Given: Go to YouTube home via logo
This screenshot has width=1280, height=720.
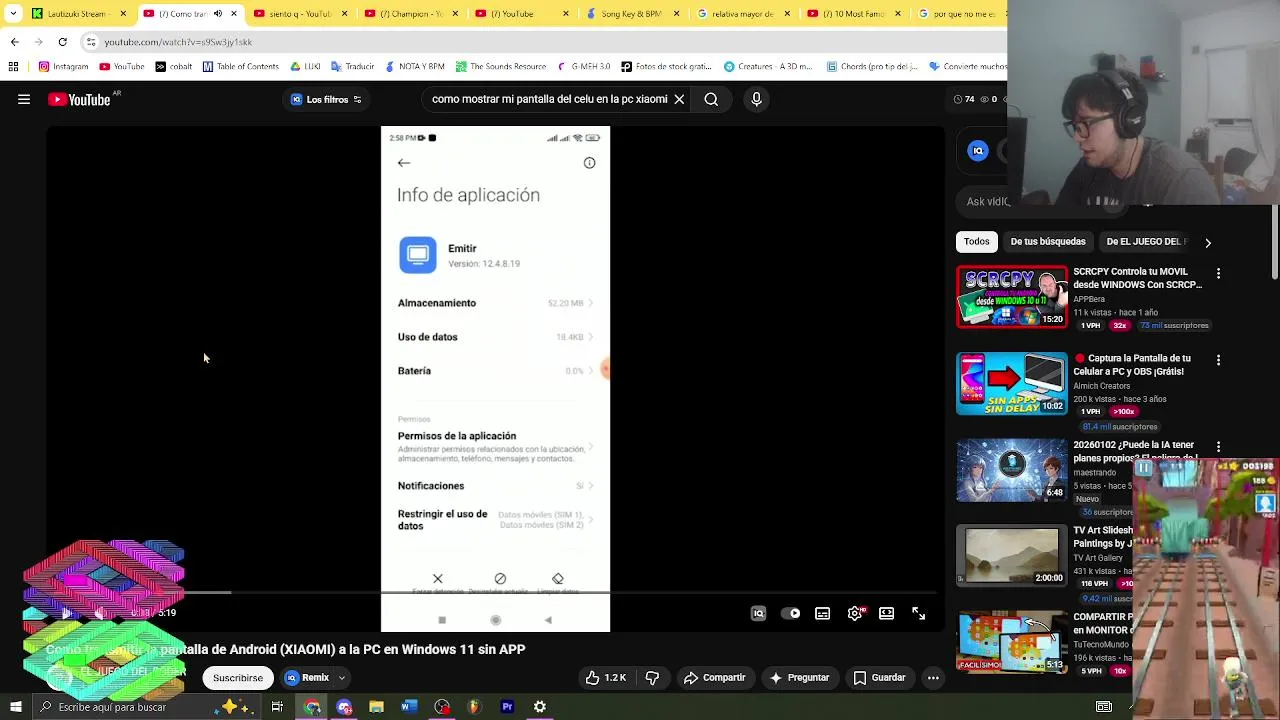Looking at the screenshot, I should coord(79,99).
